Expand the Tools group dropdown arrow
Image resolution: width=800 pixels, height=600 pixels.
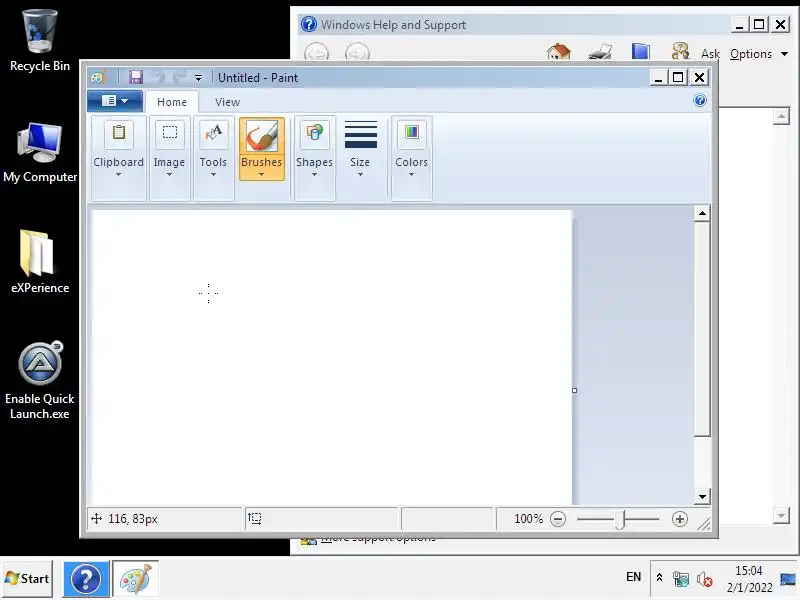point(213,175)
